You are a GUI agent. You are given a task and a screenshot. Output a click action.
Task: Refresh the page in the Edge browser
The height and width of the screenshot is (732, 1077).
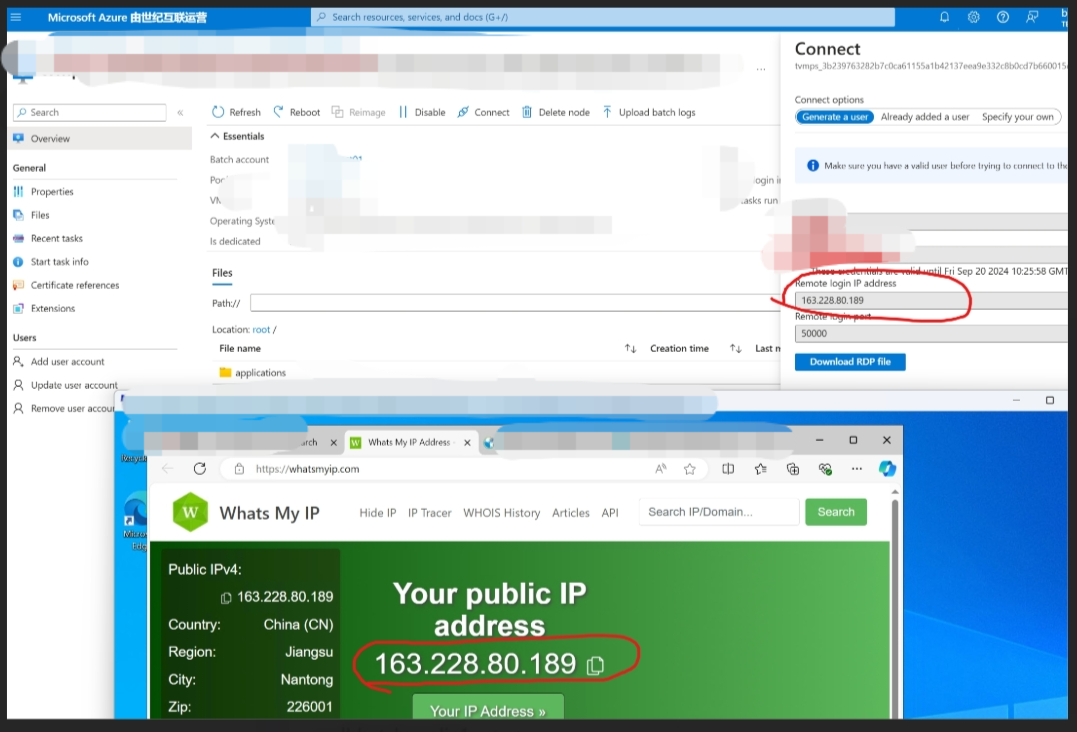[200, 468]
